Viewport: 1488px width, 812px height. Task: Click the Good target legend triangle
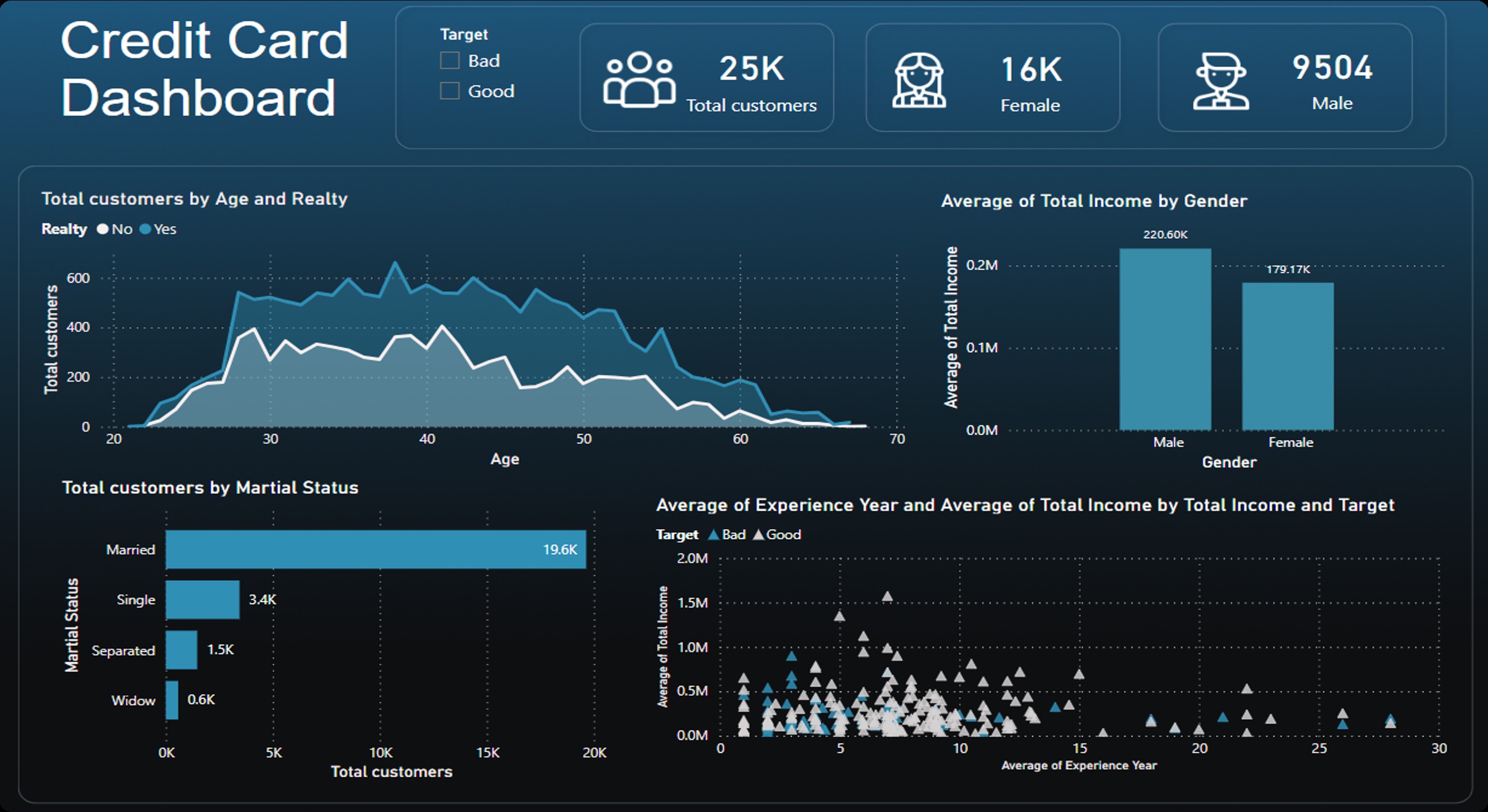[x=759, y=535]
